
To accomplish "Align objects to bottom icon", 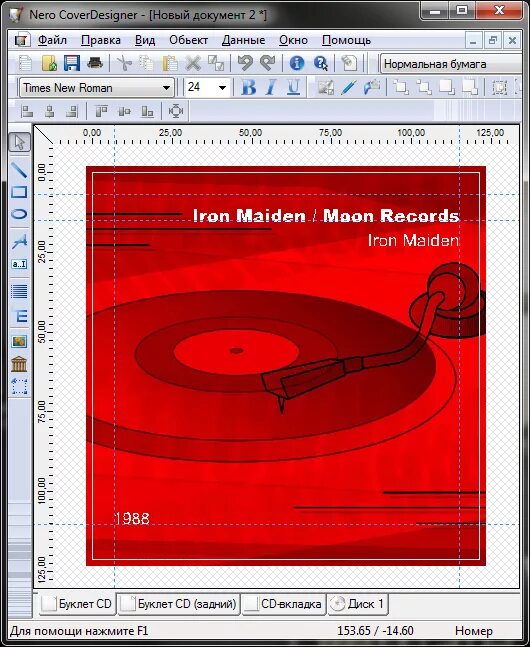I will point(147,111).
